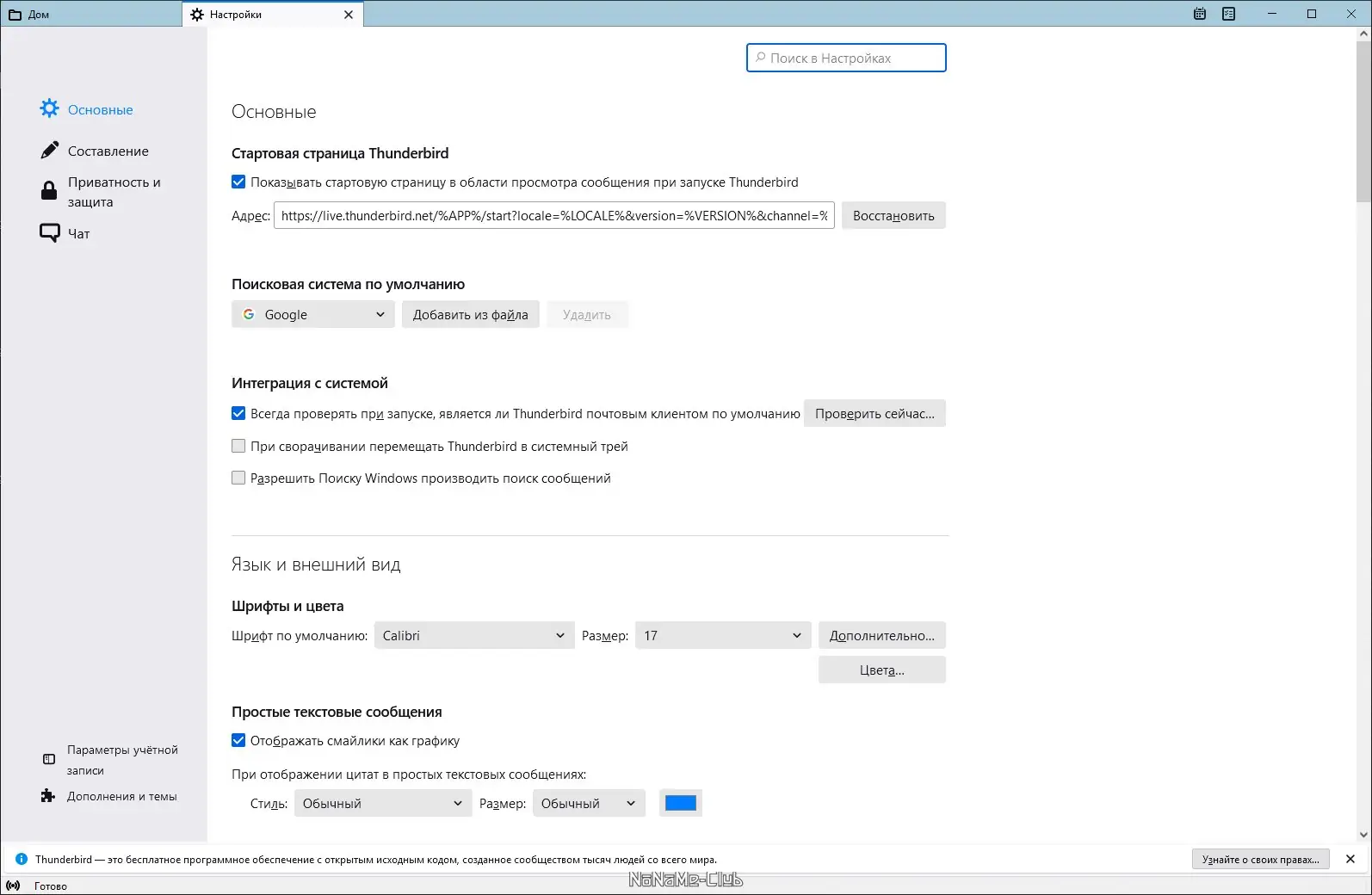Click the Восстановить button
1372x895 pixels.
click(893, 215)
